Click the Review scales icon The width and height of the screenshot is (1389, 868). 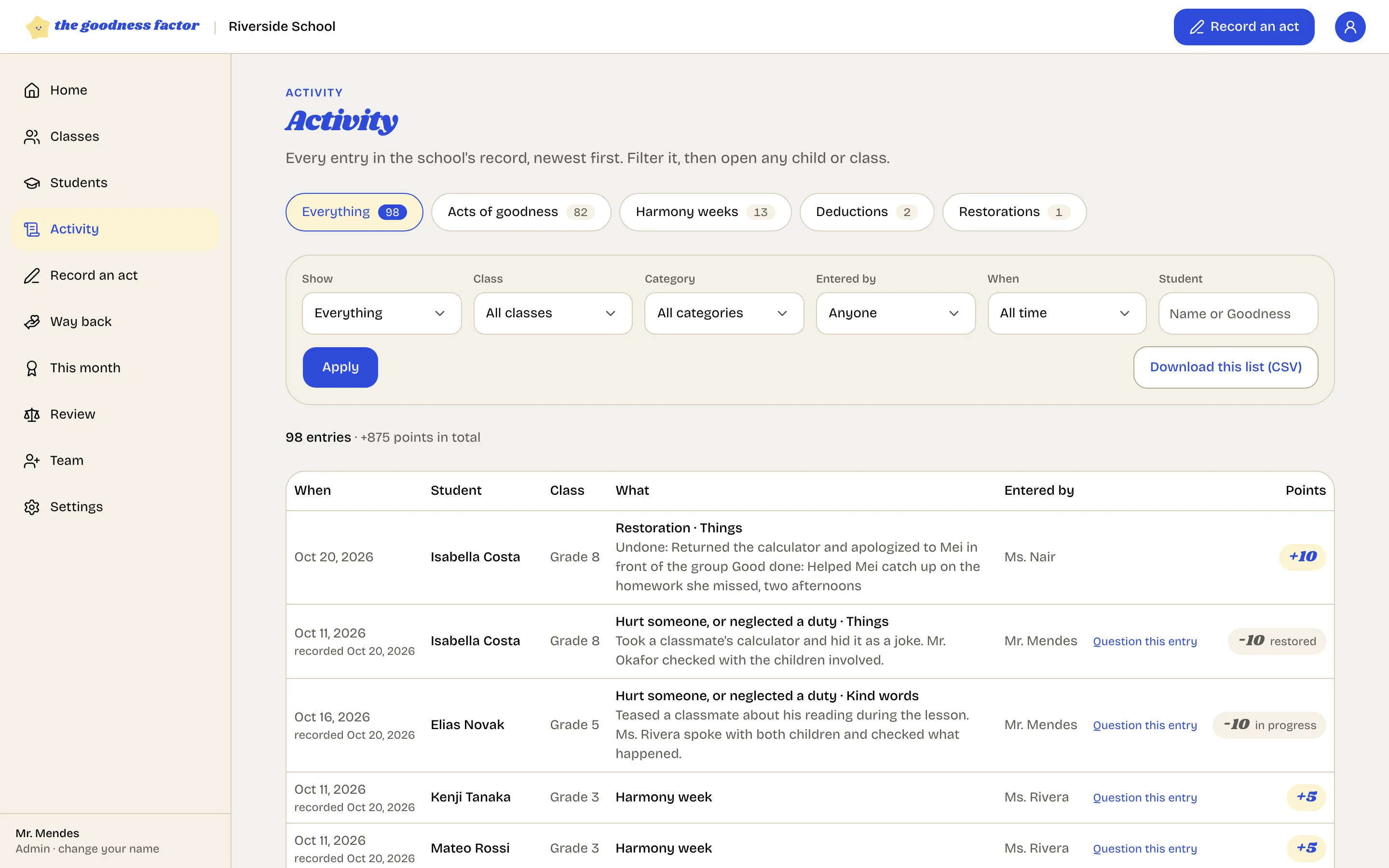(x=31, y=415)
